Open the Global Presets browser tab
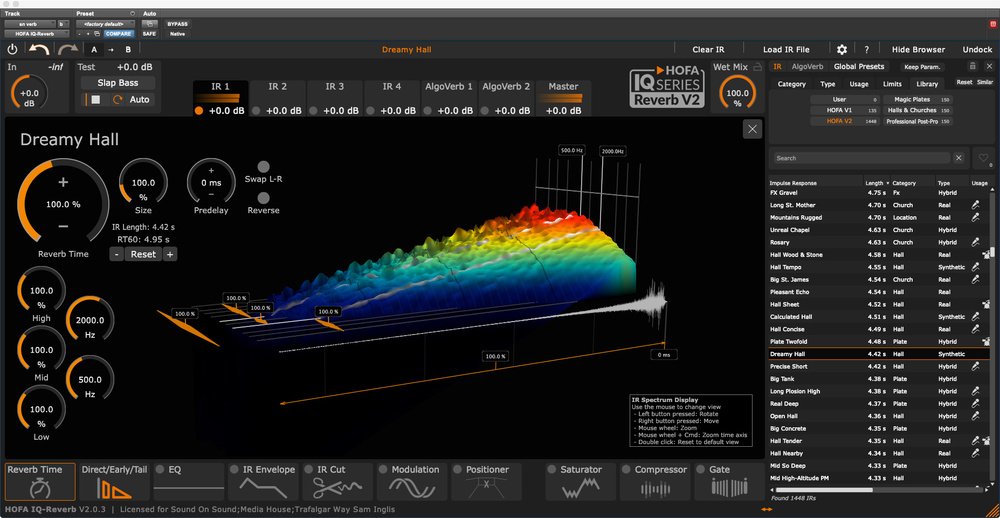The width and height of the screenshot is (1000, 518). [859, 66]
